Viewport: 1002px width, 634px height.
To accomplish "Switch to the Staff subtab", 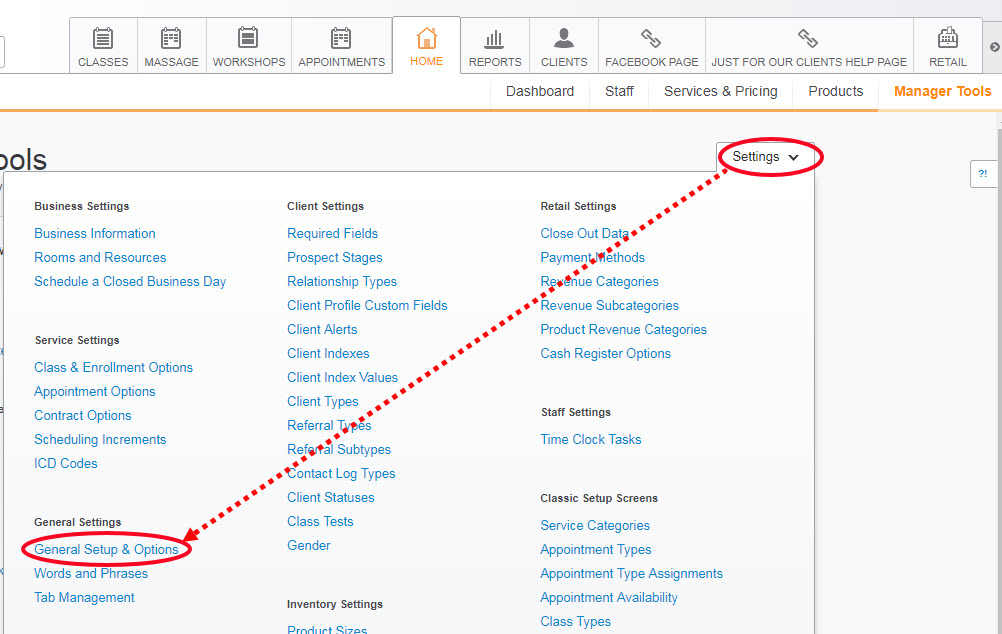I will [x=619, y=91].
